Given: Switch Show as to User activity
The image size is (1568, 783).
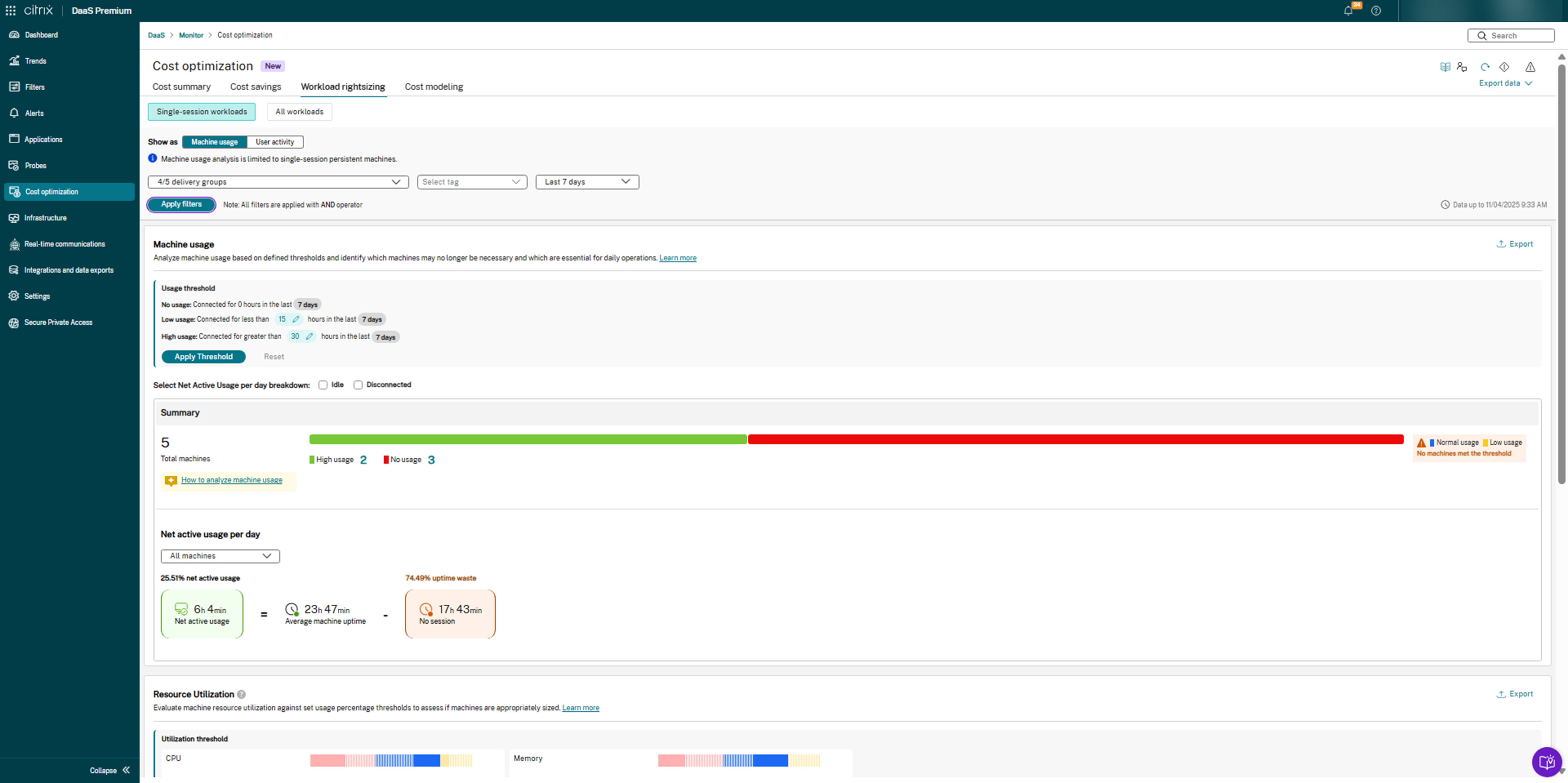Looking at the screenshot, I should click(x=275, y=141).
